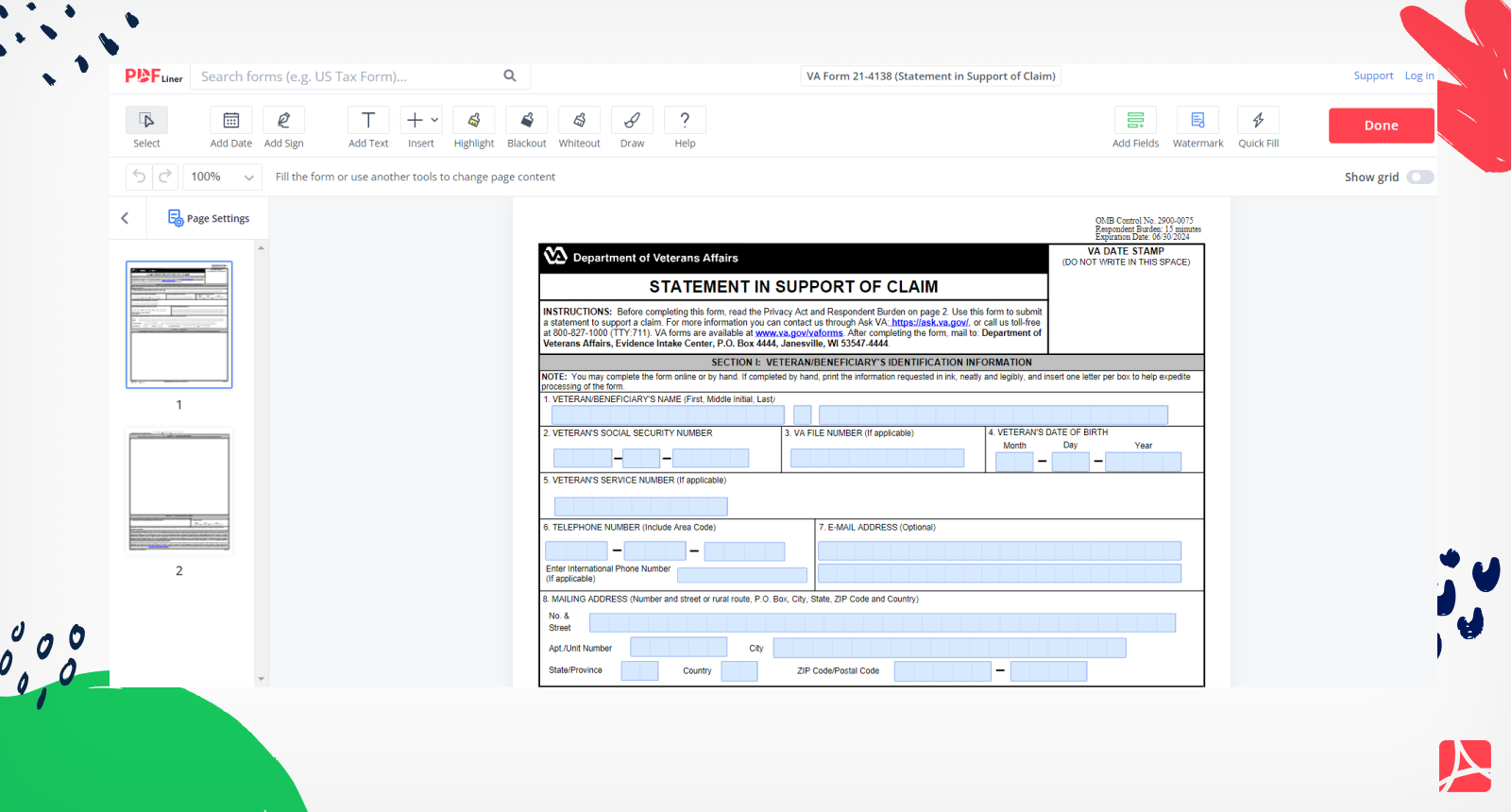The image size is (1511, 812).
Task: Click the ZIP Code first field
Action: pyautogui.click(x=942, y=670)
